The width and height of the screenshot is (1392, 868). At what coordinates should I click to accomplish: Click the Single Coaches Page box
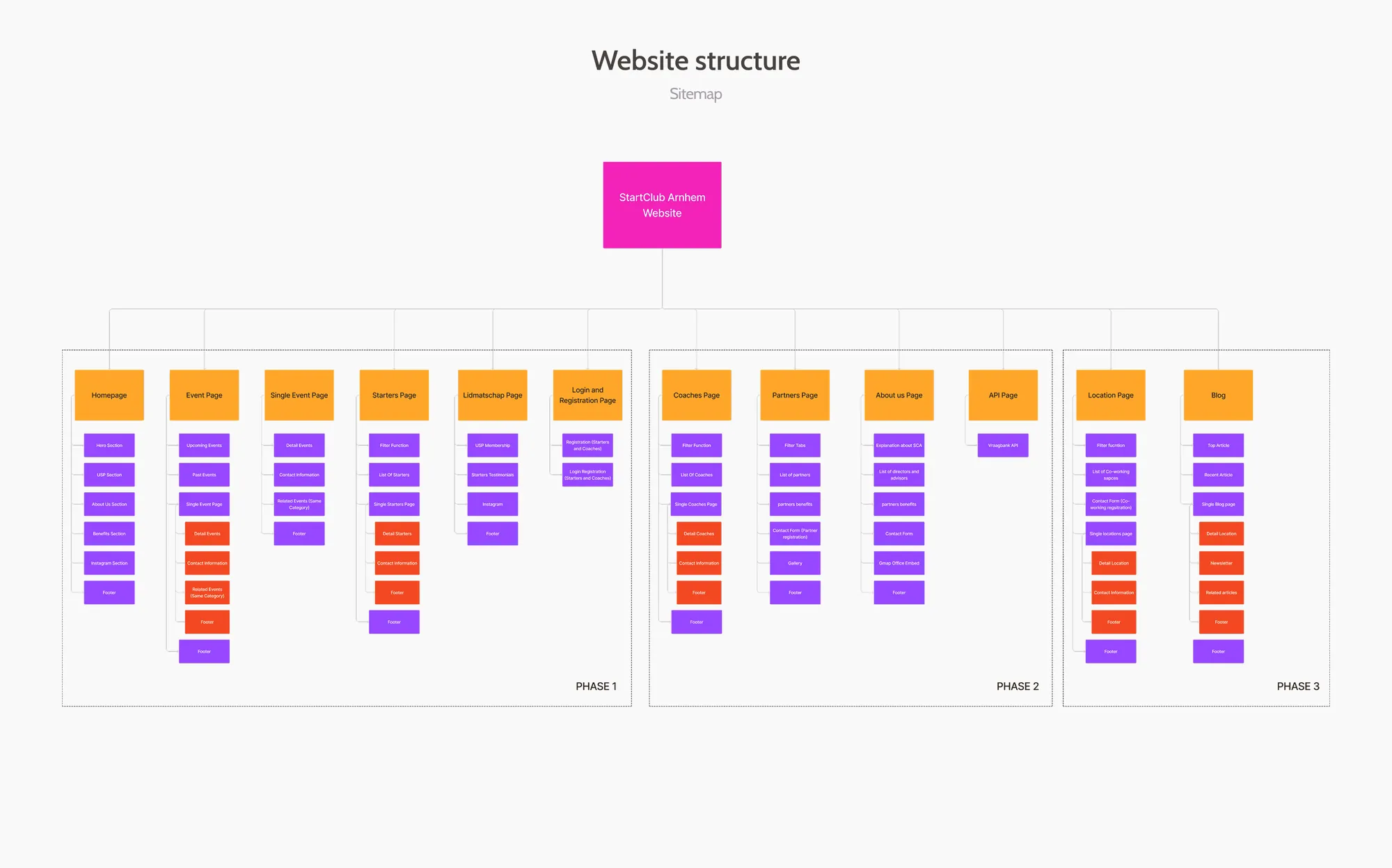pyautogui.click(x=697, y=504)
